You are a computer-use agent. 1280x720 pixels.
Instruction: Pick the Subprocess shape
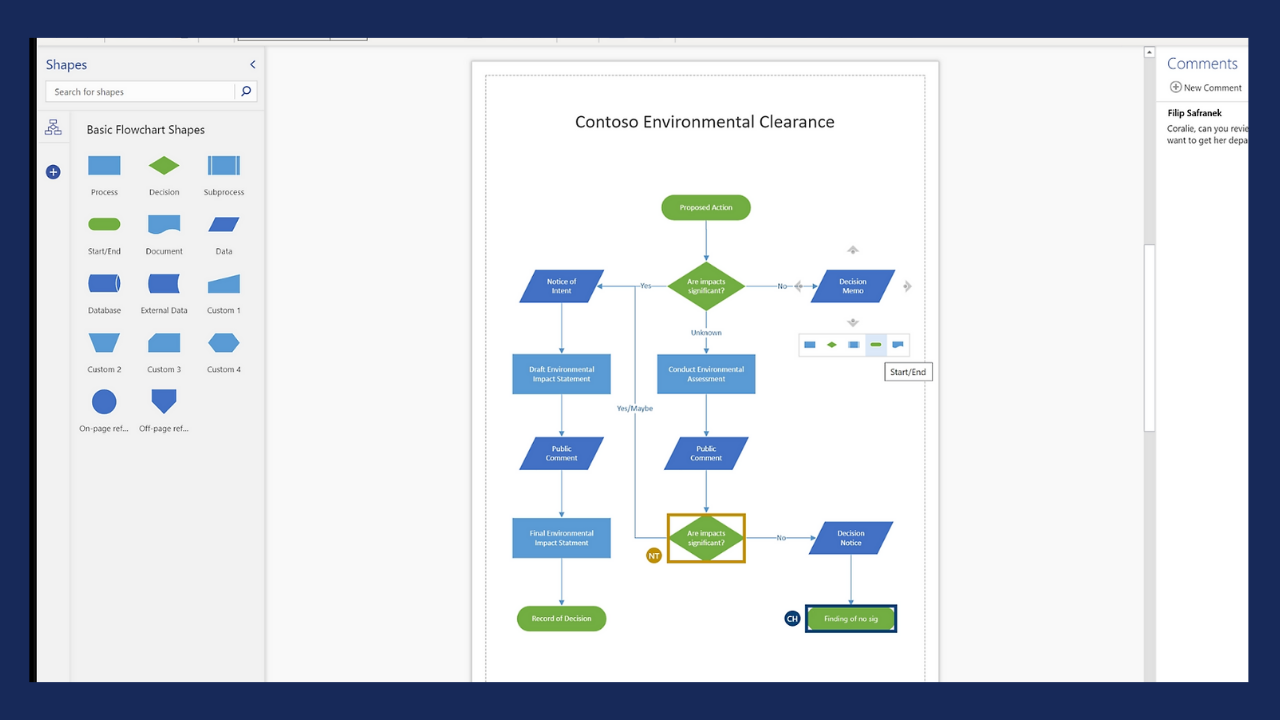tap(223, 166)
